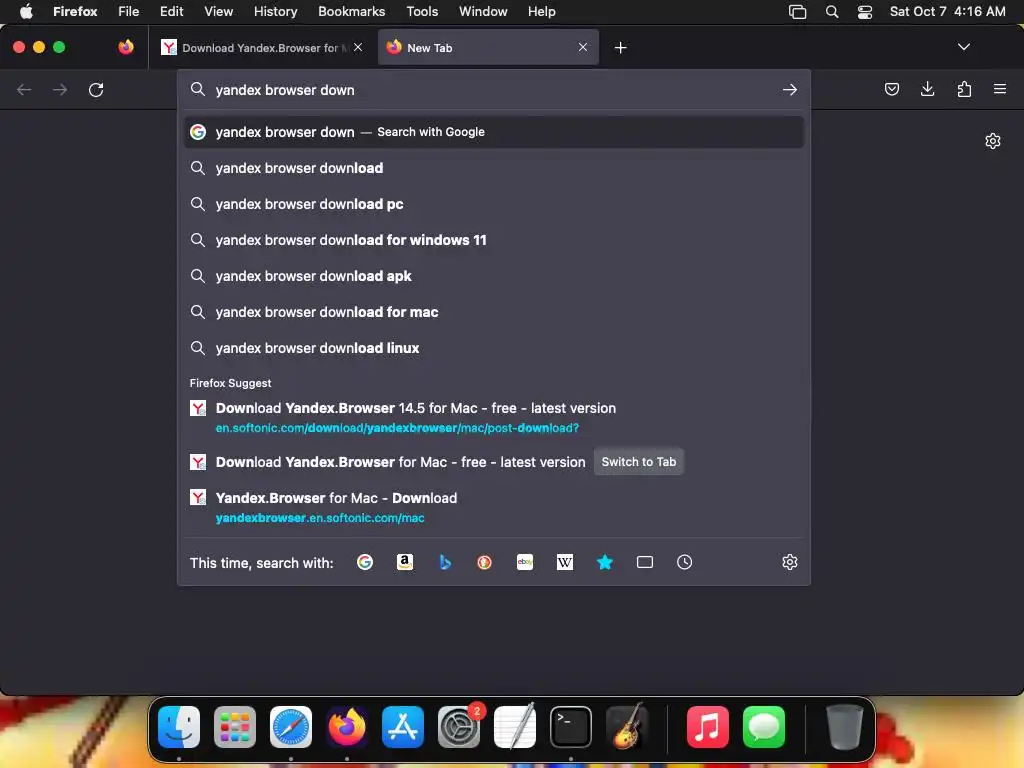
Task: Click the address bar text field
Action: click(x=494, y=89)
